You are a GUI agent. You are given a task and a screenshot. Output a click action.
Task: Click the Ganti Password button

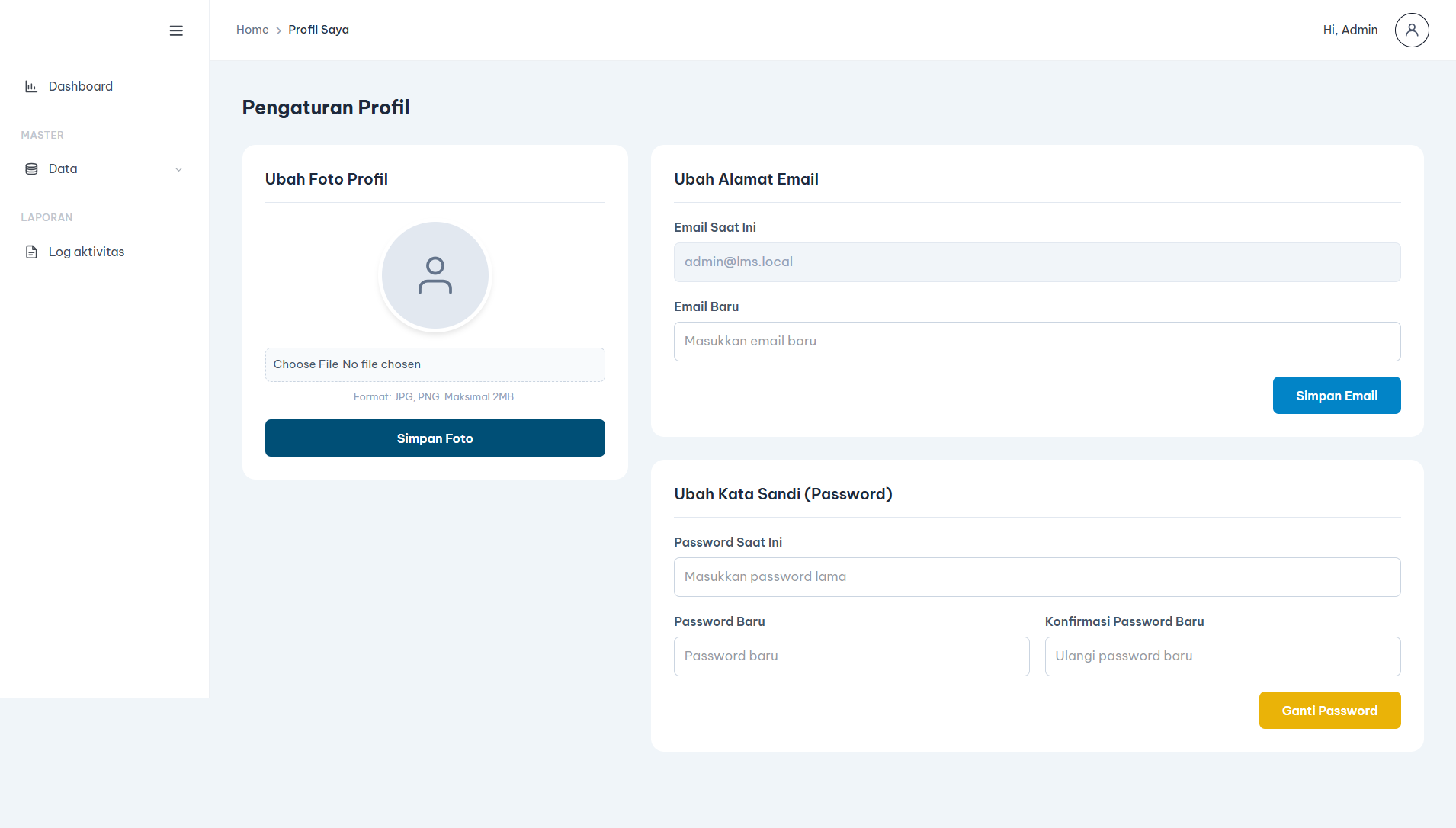[x=1329, y=711]
